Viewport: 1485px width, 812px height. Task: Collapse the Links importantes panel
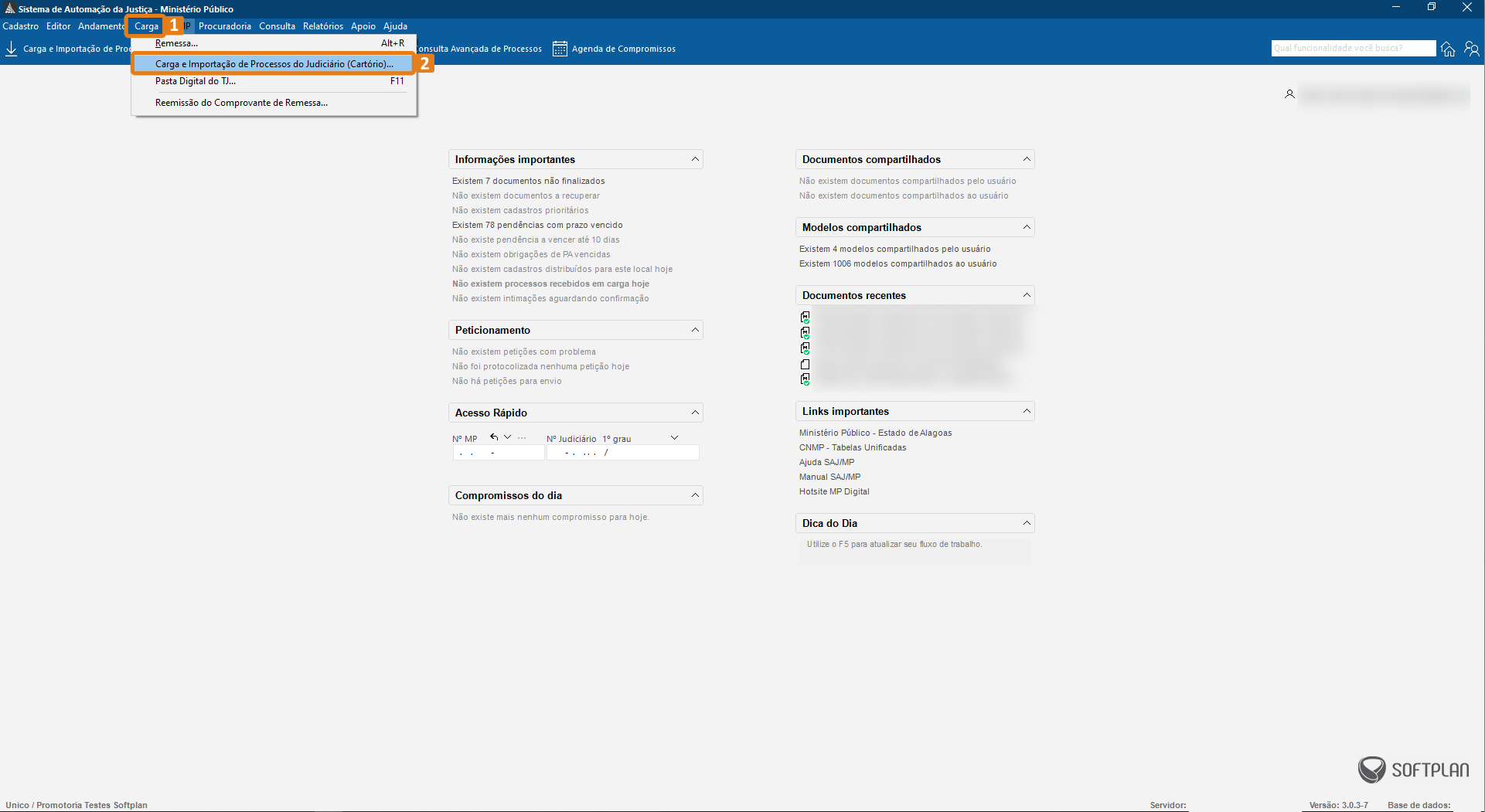(x=1027, y=411)
